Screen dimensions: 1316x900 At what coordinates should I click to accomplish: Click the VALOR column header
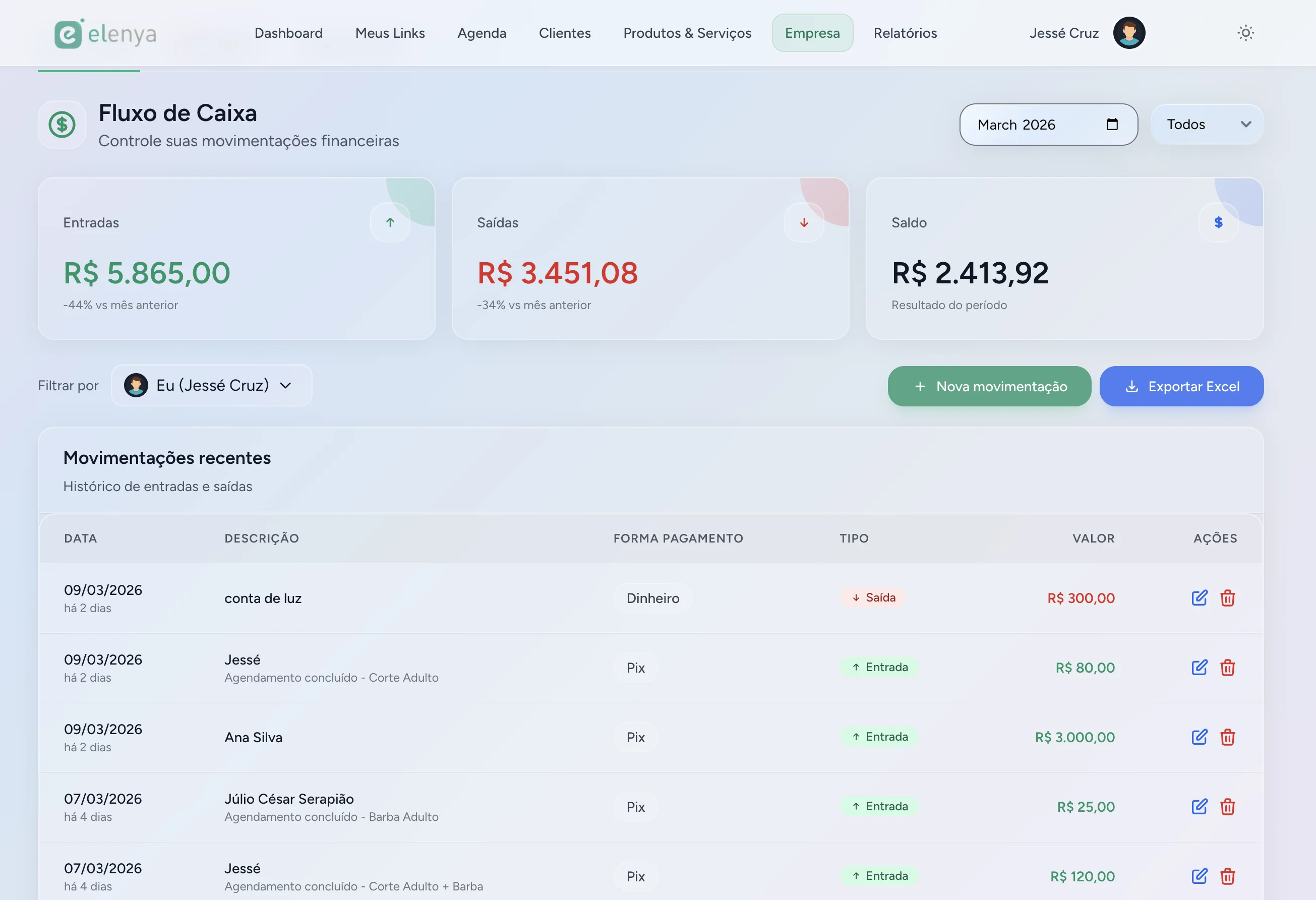(1093, 538)
